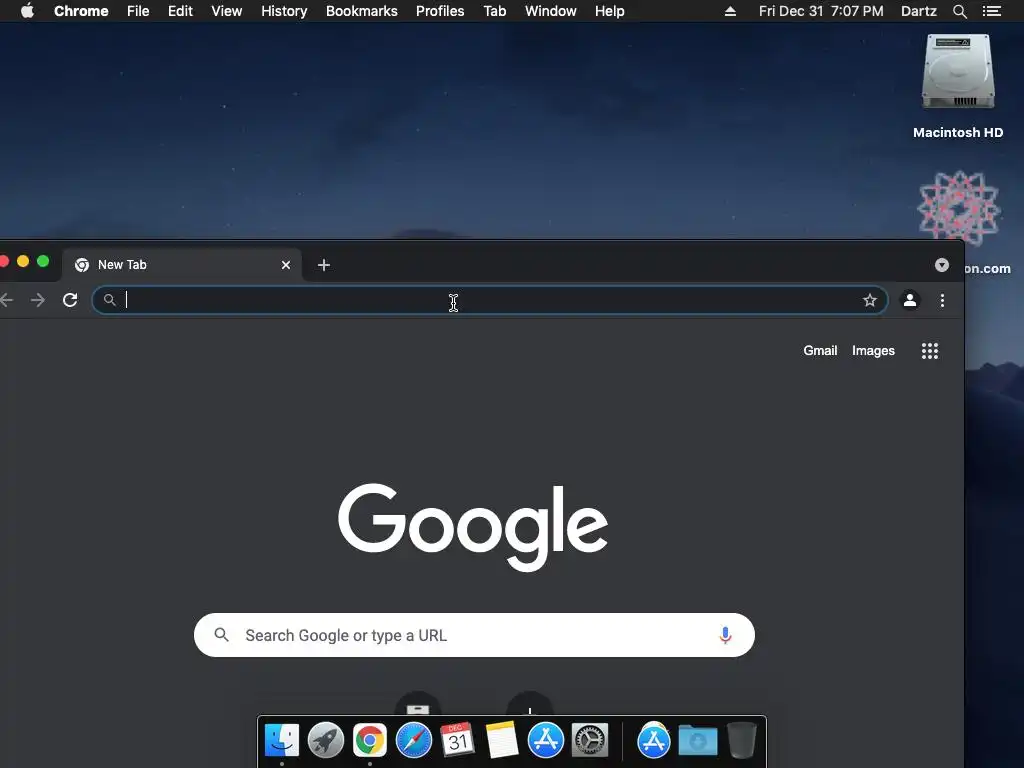
Task: Go back to the previous page
Action: tap(7, 300)
